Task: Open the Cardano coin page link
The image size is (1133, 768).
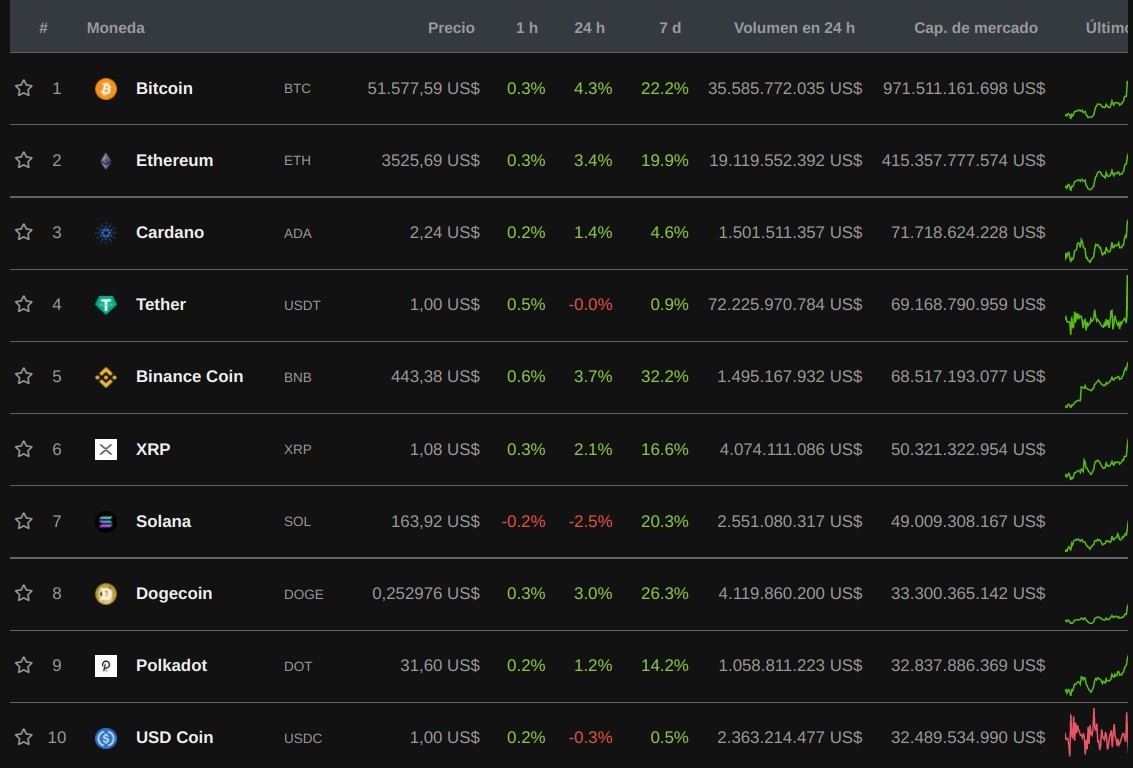Action: 170,233
